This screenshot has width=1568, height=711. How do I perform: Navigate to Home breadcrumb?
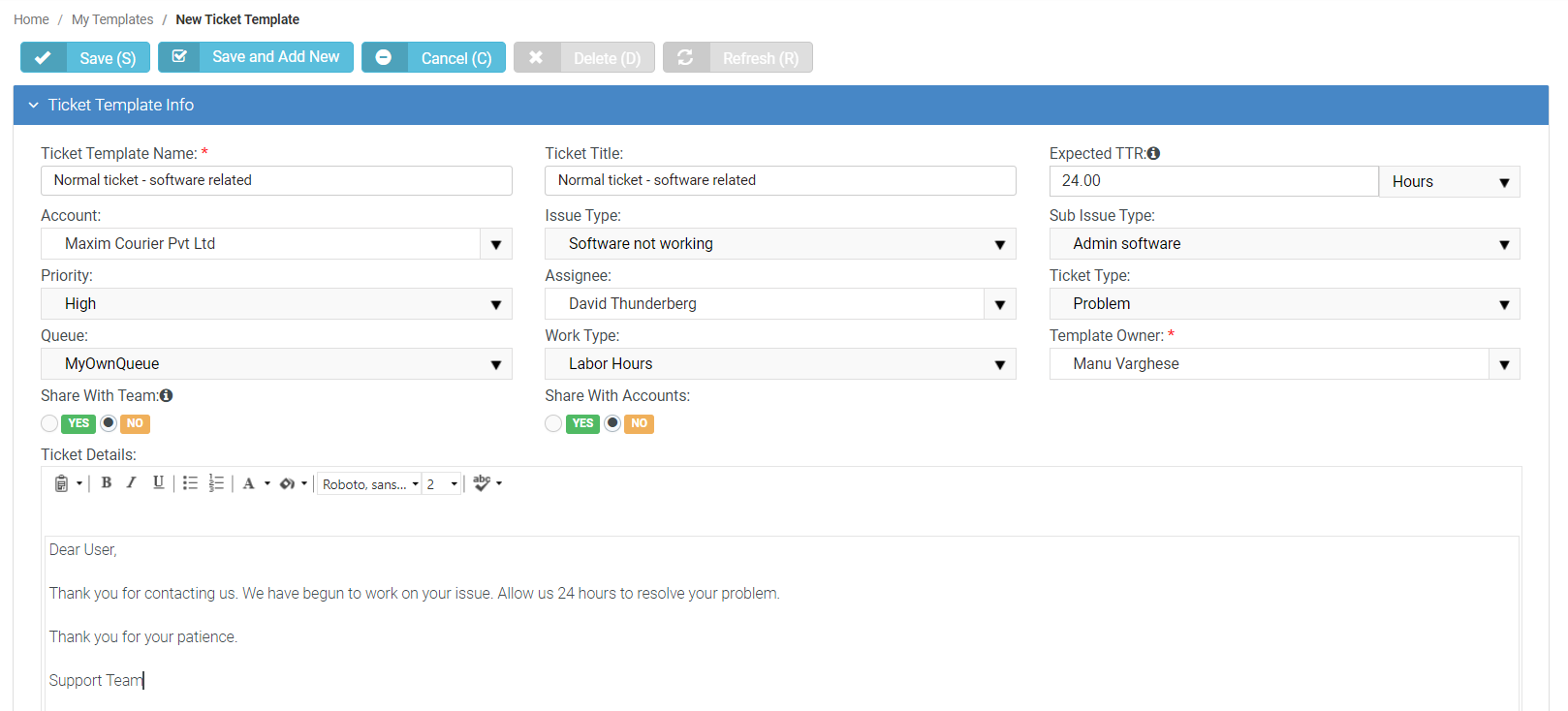coord(31,19)
